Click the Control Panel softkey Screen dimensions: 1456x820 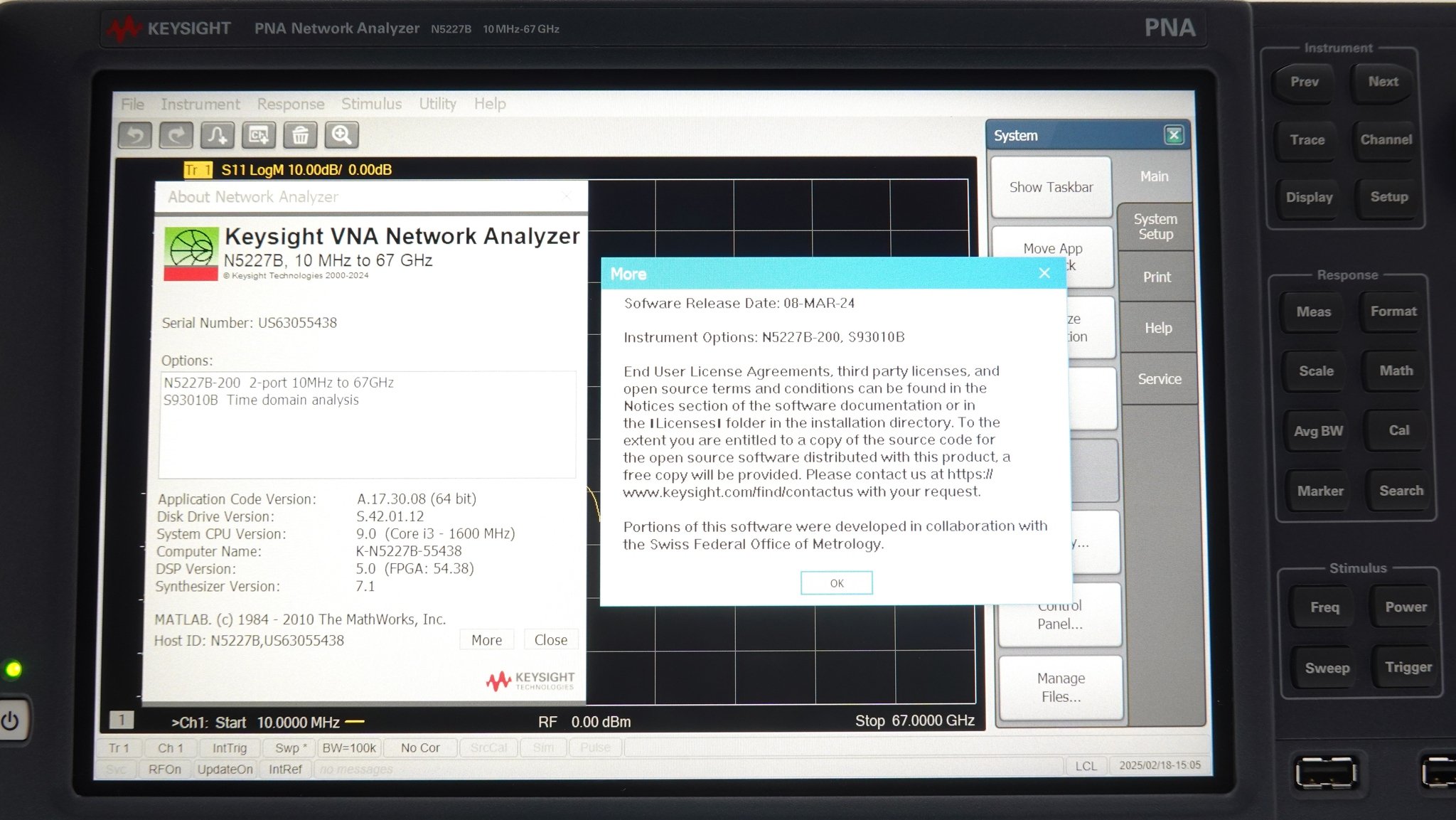click(x=1060, y=614)
